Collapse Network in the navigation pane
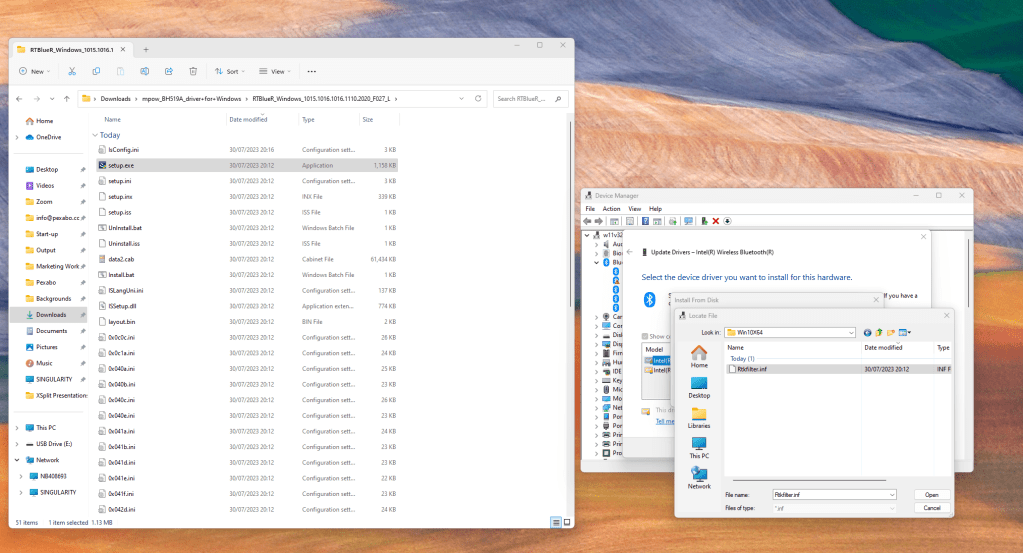1023x553 pixels. coord(17,460)
